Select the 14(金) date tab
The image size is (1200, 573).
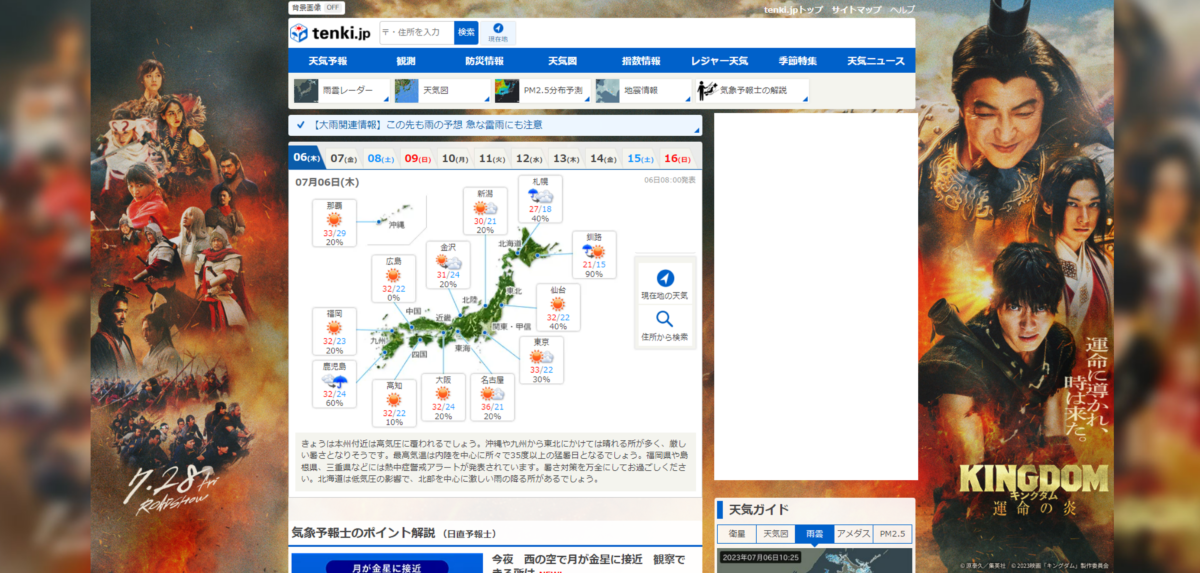[603, 158]
